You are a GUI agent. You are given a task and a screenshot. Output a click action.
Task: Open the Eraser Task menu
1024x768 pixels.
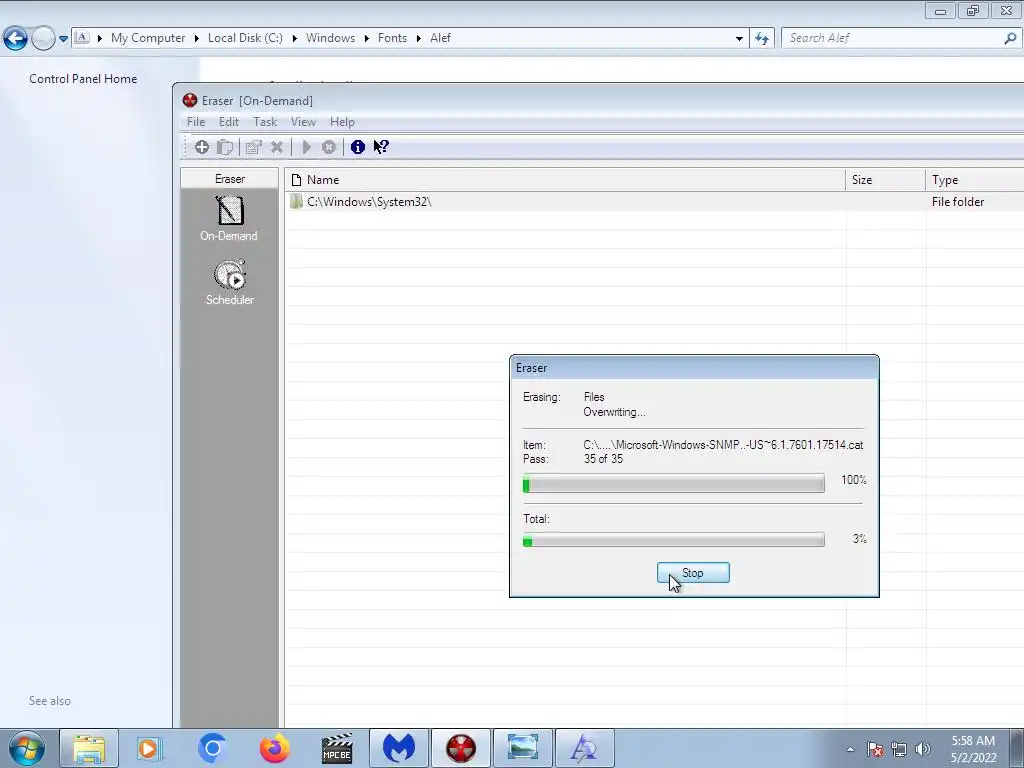[265, 122]
